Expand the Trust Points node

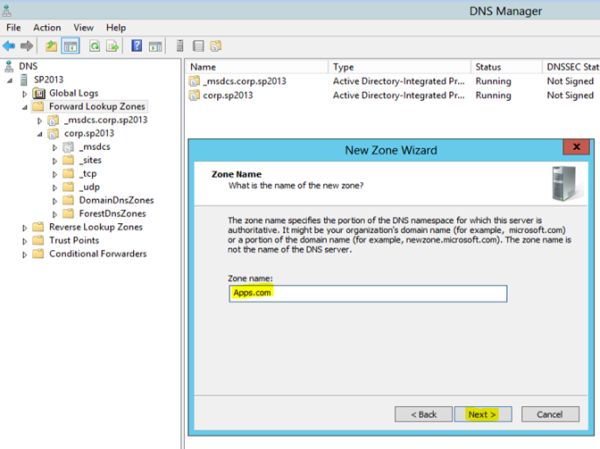tap(24, 242)
